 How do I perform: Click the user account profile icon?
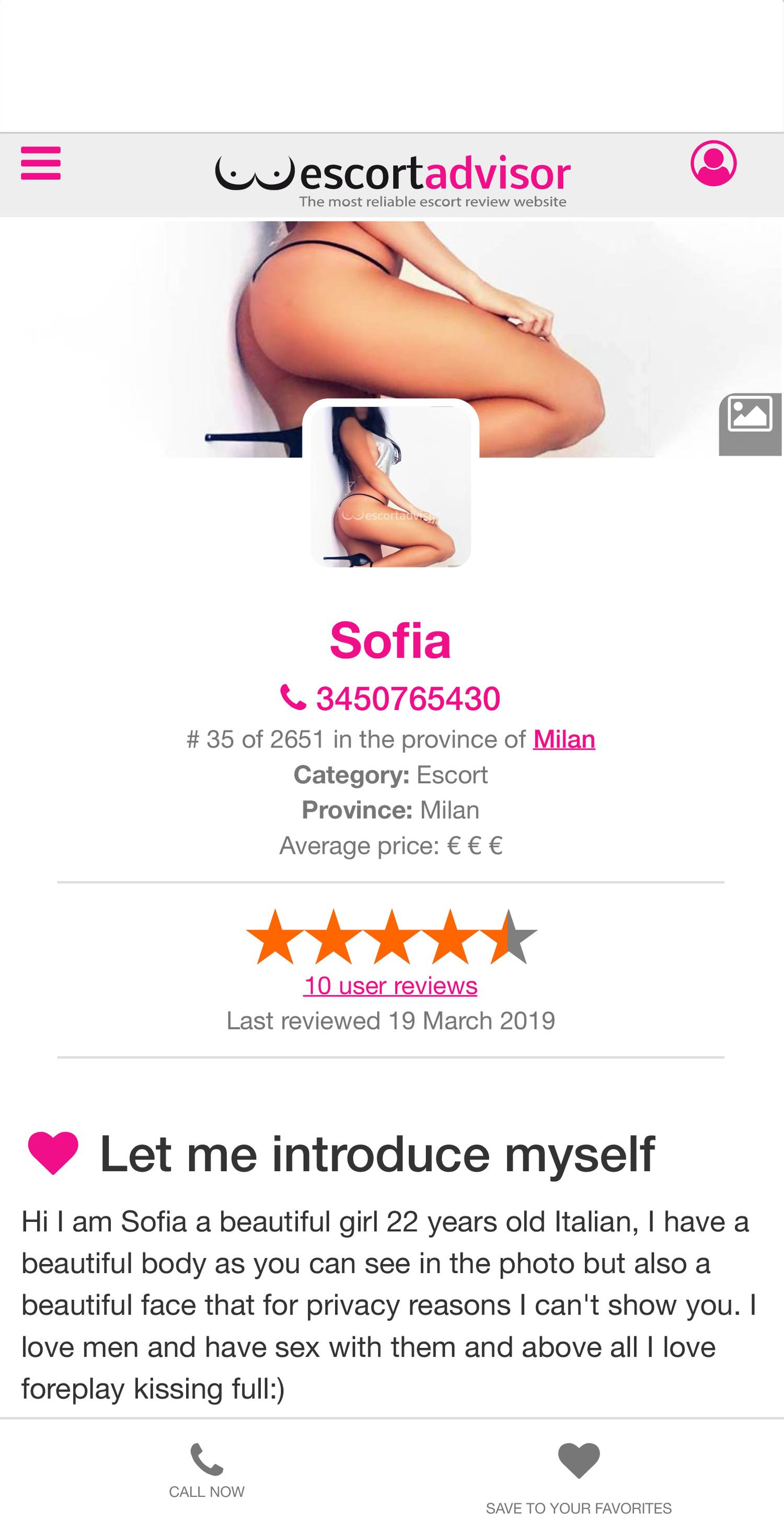[713, 163]
